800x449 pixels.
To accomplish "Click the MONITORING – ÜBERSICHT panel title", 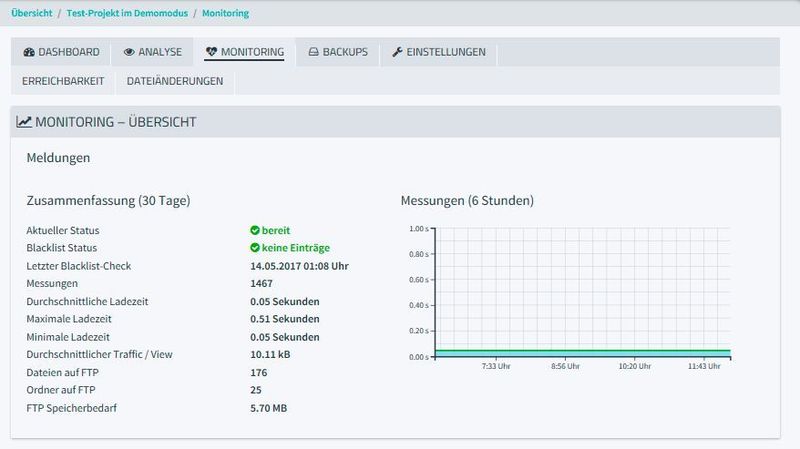I will (116, 122).
